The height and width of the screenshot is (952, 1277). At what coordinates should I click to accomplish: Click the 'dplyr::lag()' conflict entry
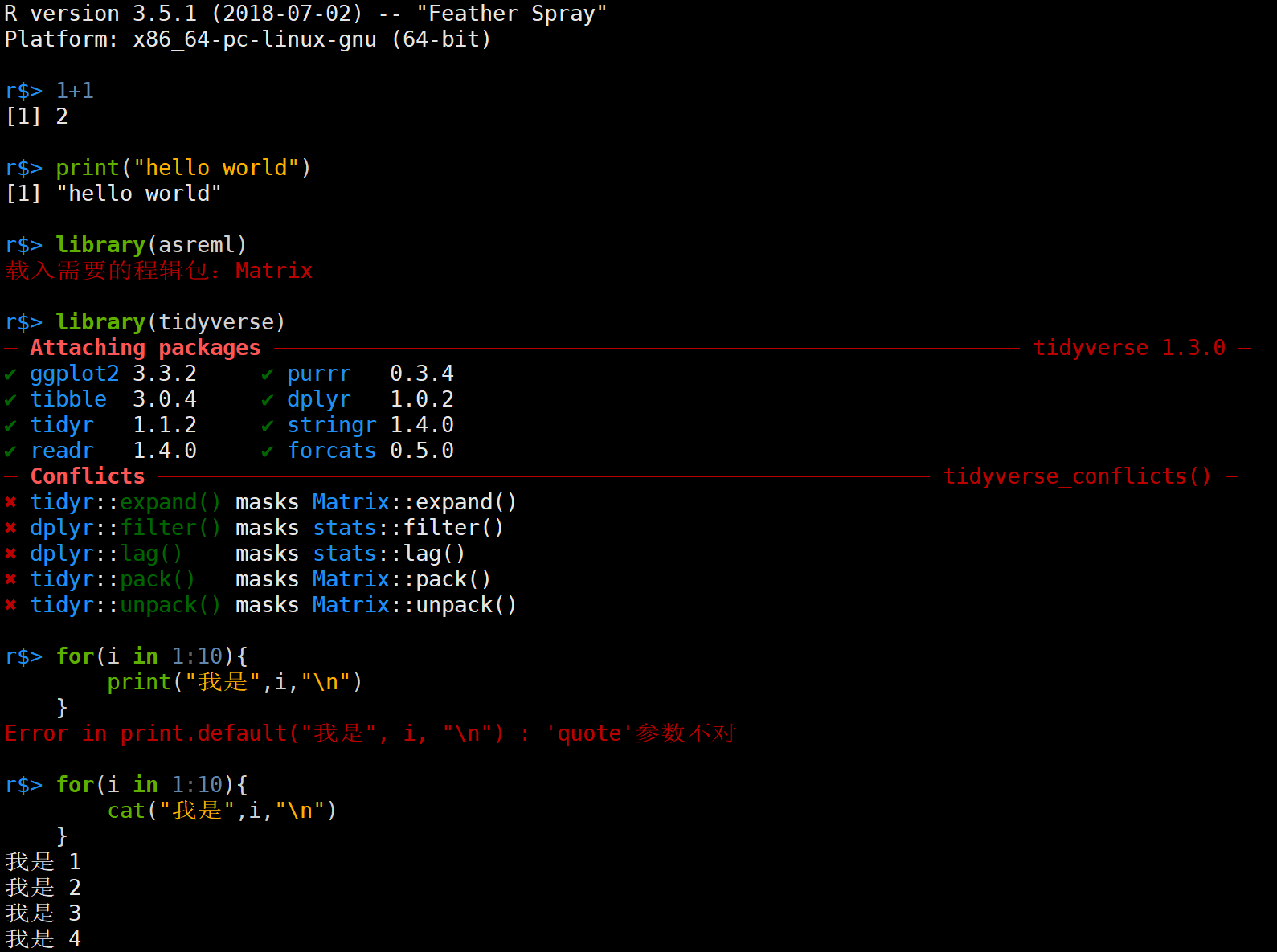(x=107, y=554)
